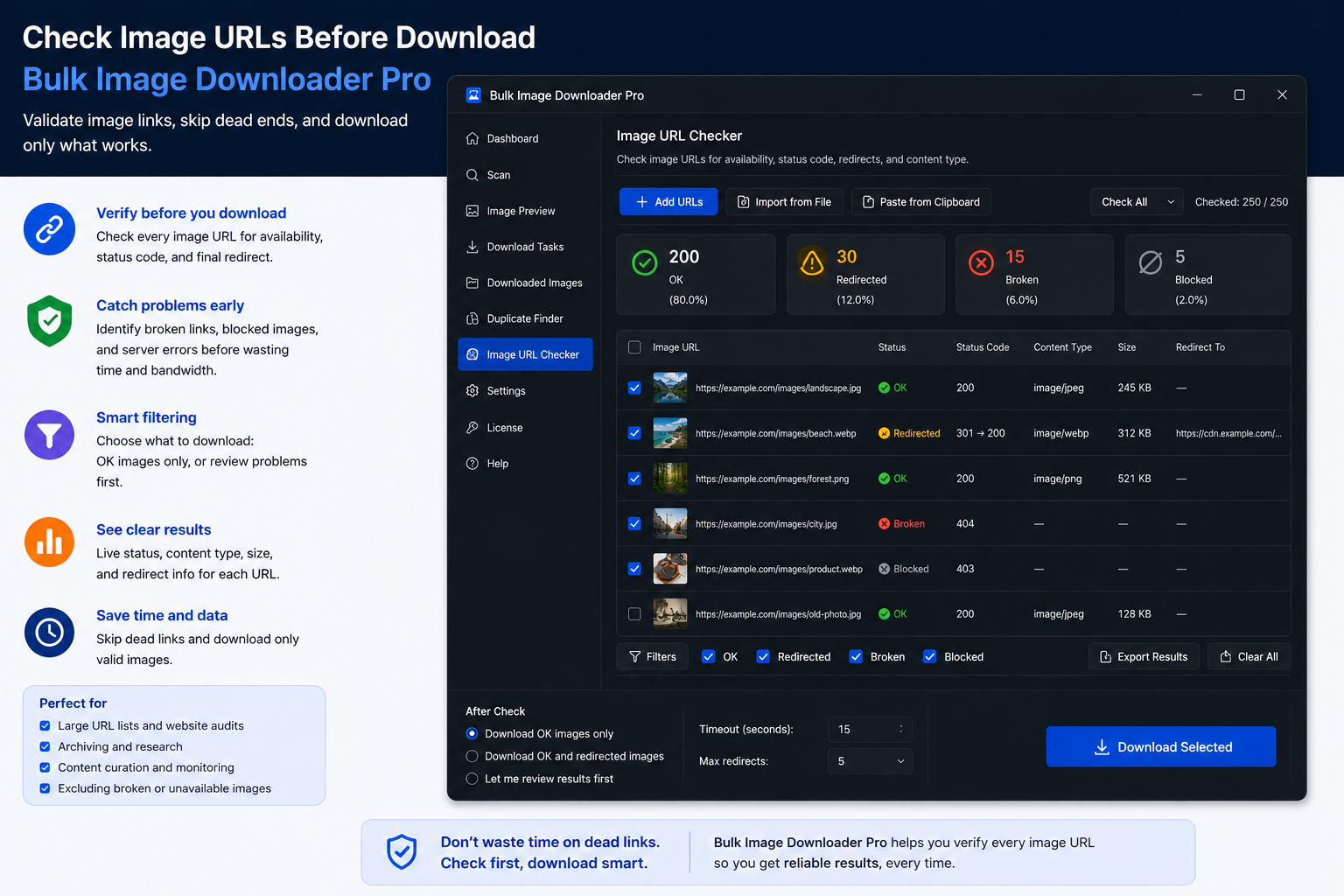Click the See clear results chart icon
The width and height of the screenshot is (1344, 896).
pos(50,542)
